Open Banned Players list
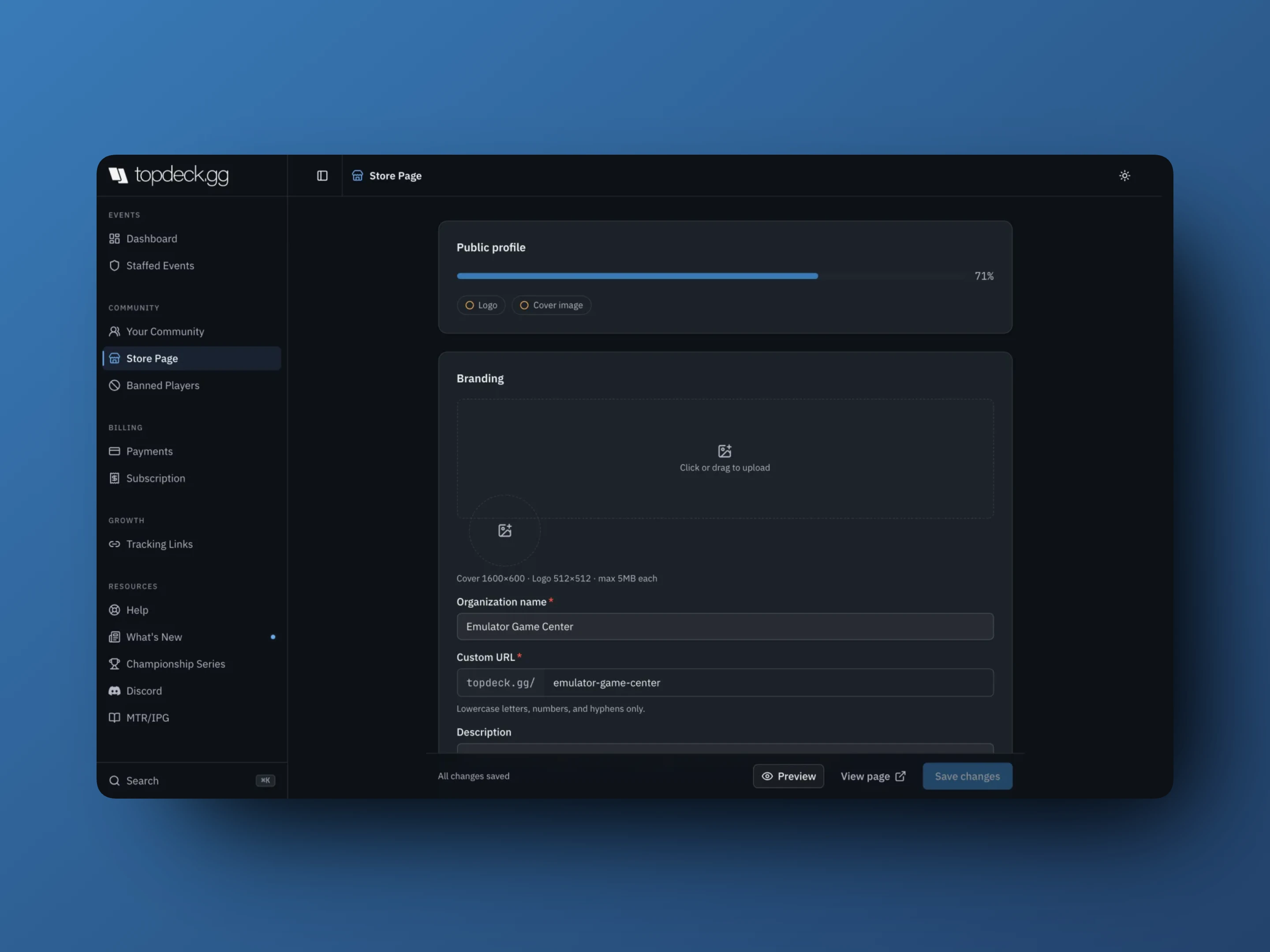 (x=192, y=386)
